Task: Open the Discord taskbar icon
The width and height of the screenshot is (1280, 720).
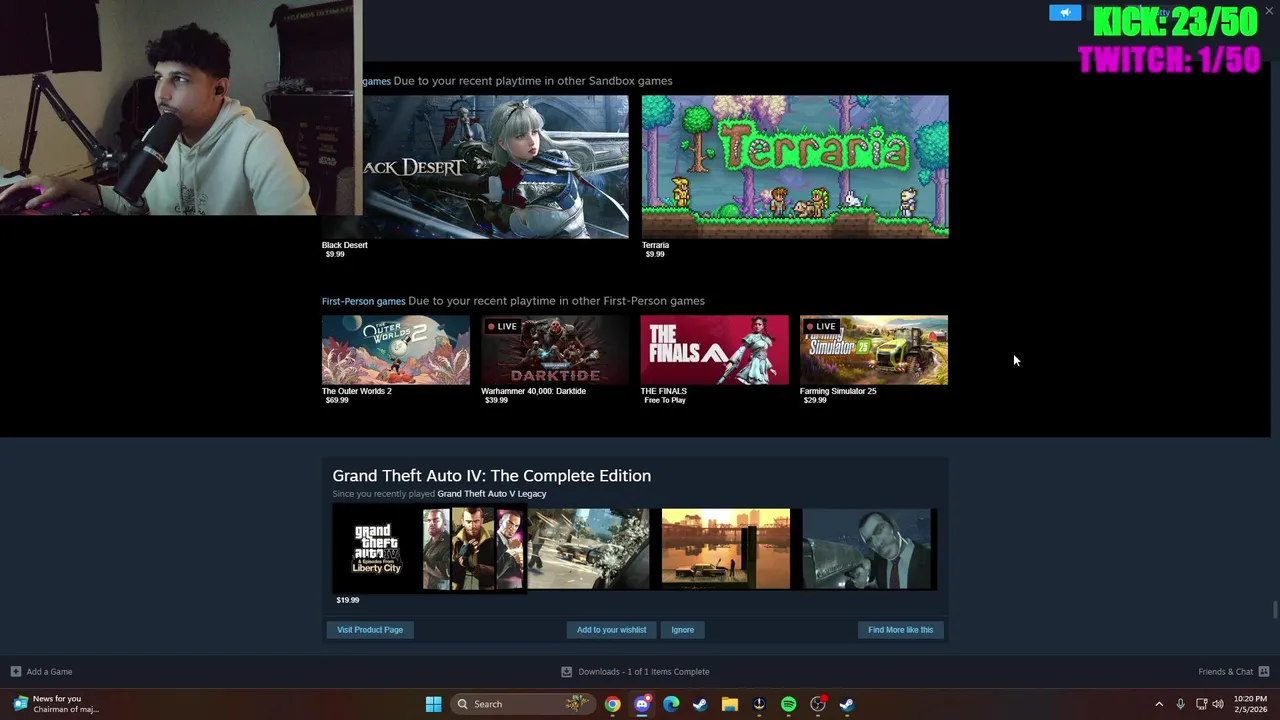Action: 642,704
